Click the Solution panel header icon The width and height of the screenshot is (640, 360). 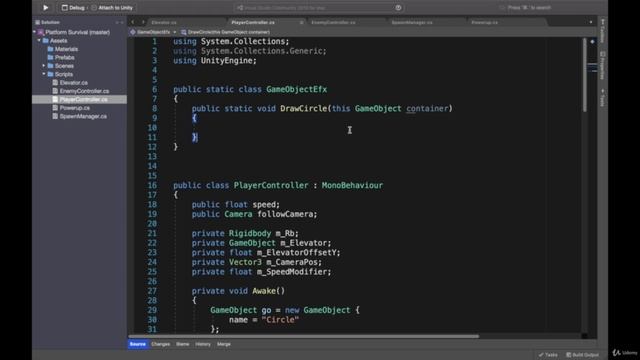pyautogui.click(x=38, y=22)
